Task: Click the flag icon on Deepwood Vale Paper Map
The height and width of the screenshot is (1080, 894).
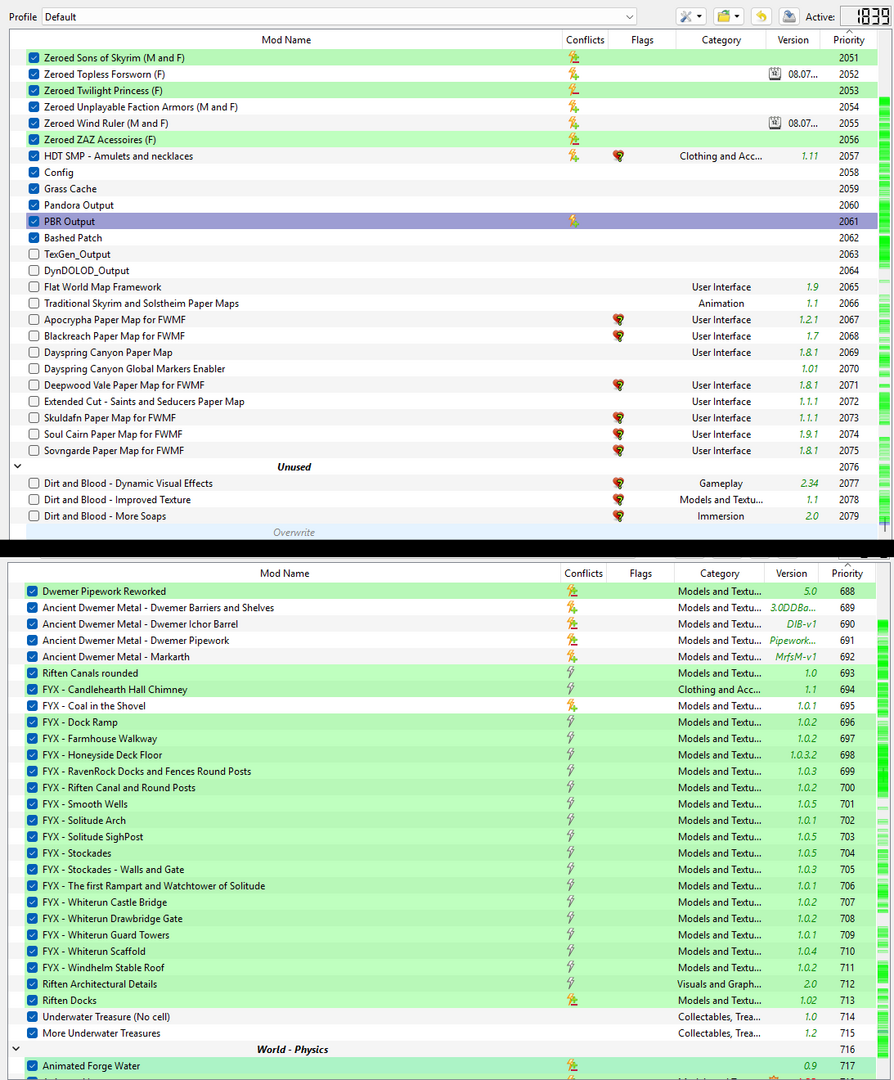Action: [x=618, y=385]
